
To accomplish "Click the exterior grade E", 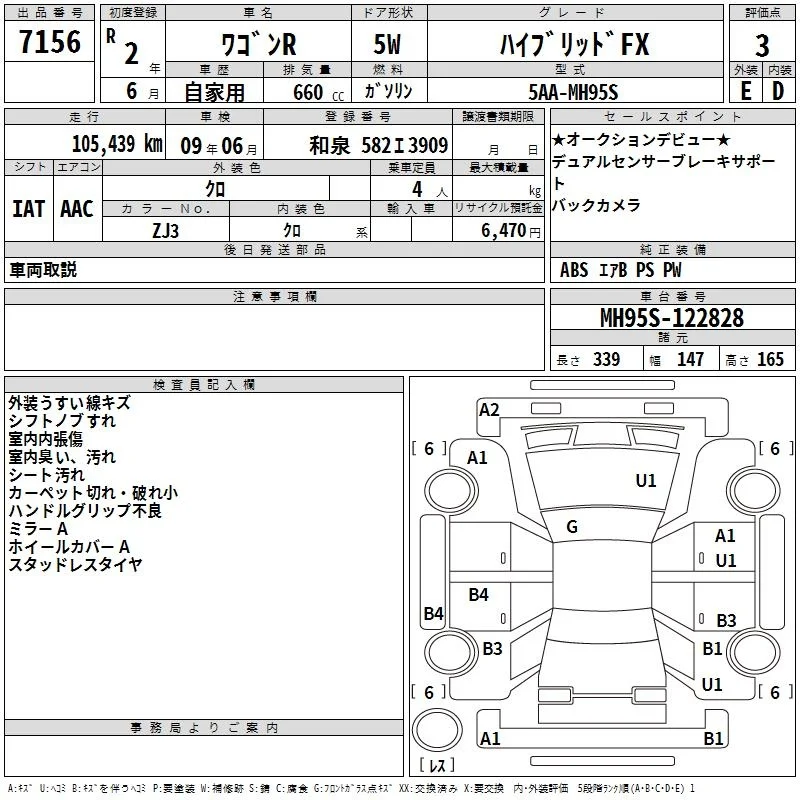I will tap(745, 91).
